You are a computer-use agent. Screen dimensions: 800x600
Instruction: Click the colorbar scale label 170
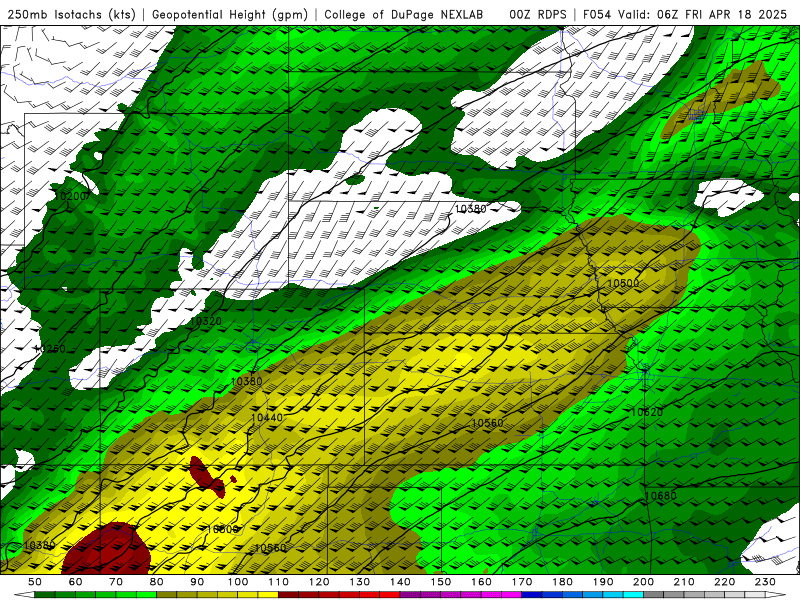(522, 582)
